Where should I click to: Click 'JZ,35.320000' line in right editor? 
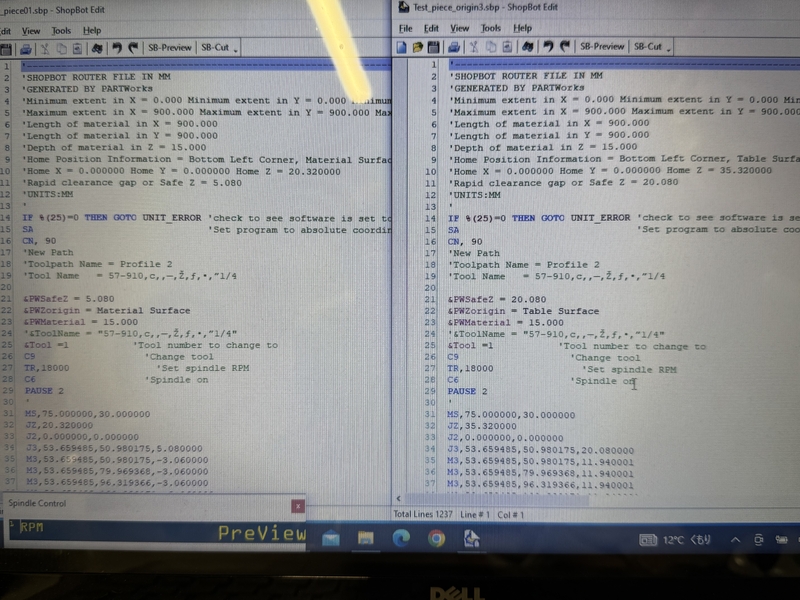[482, 426]
